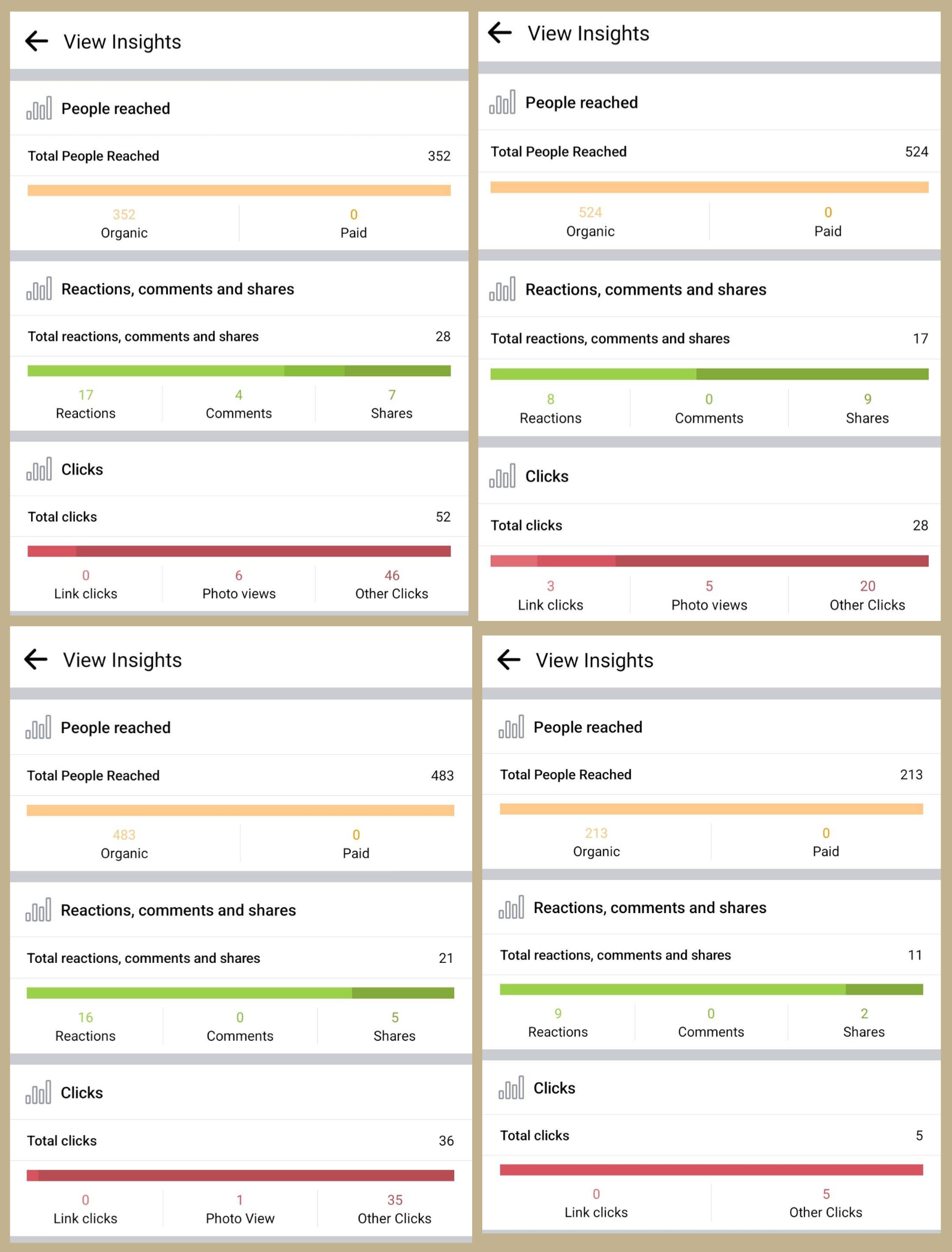Tap back arrow on insights with 352 reached
Viewport: 952px width, 1252px height.
pyautogui.click(x=37, y=41)
